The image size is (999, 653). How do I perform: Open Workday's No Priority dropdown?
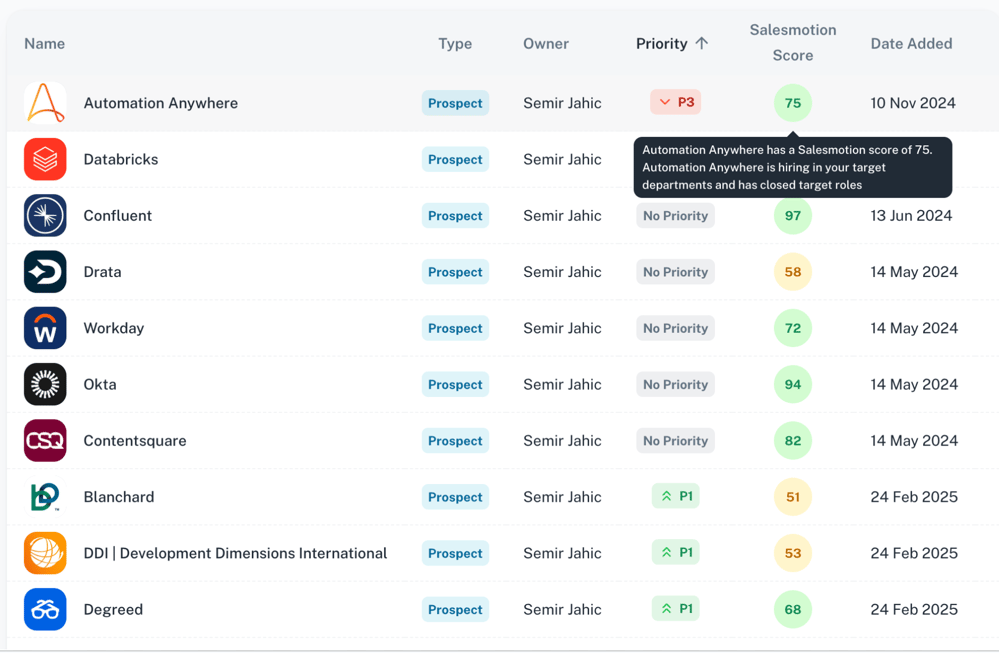coord(675,328)
